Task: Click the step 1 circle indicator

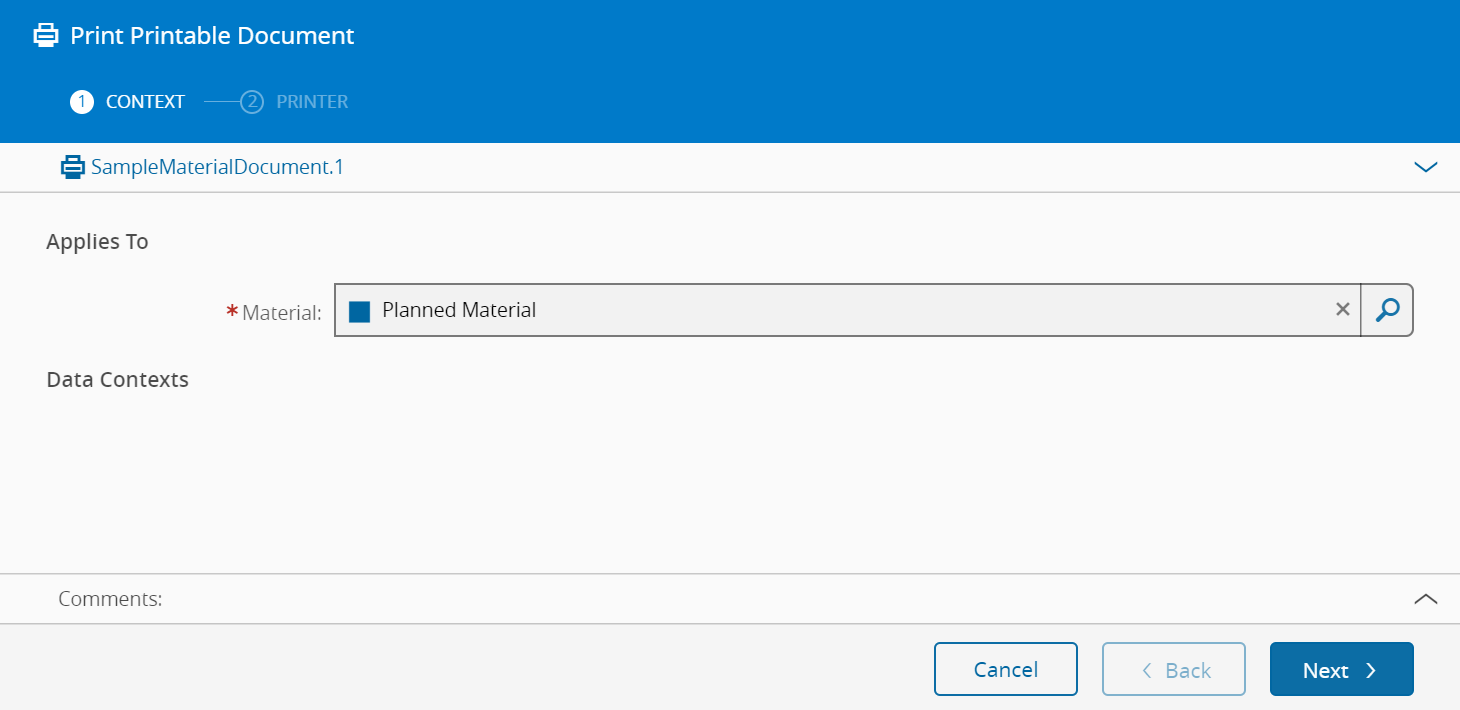Action: (82, 102)
